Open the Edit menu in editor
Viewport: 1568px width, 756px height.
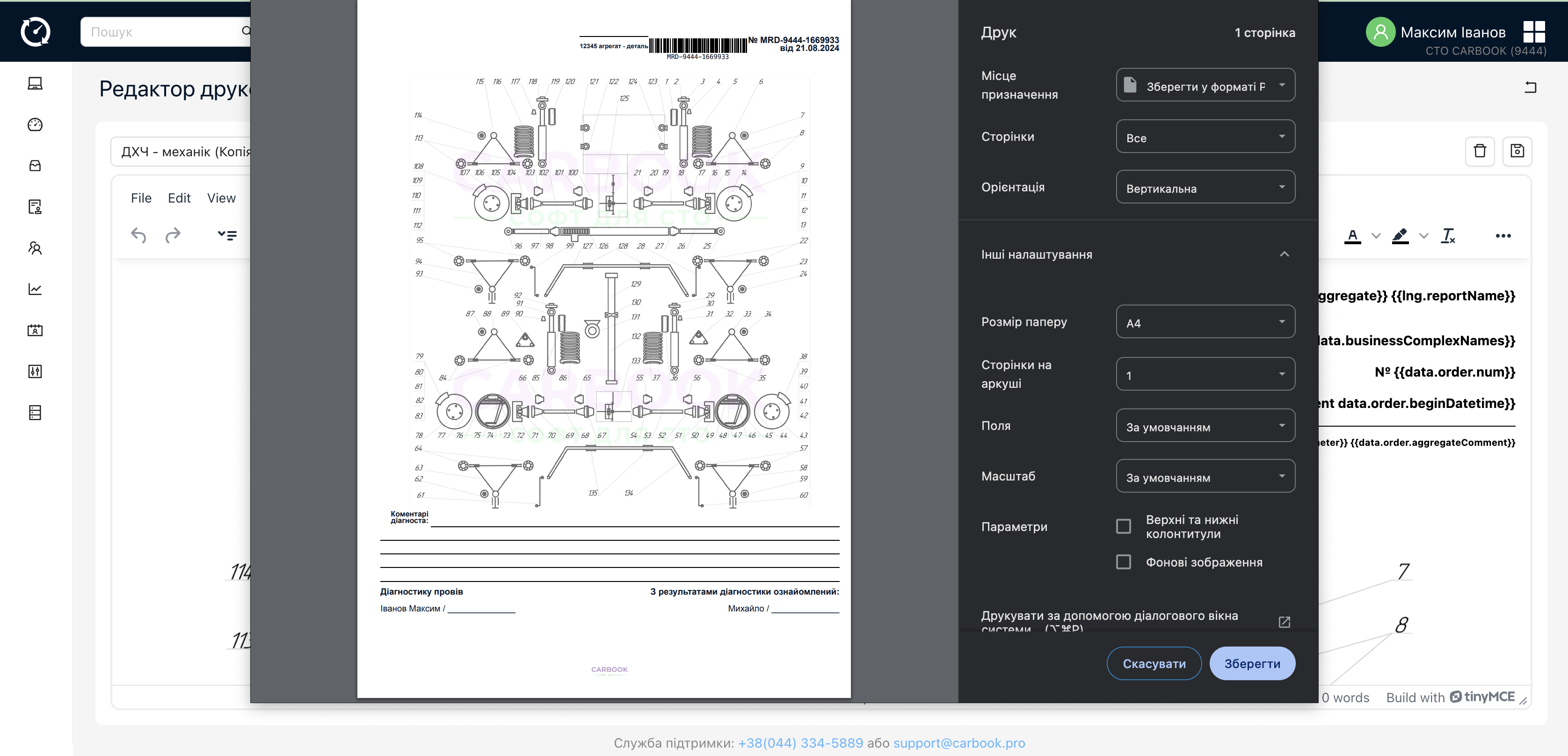point(179,198)
